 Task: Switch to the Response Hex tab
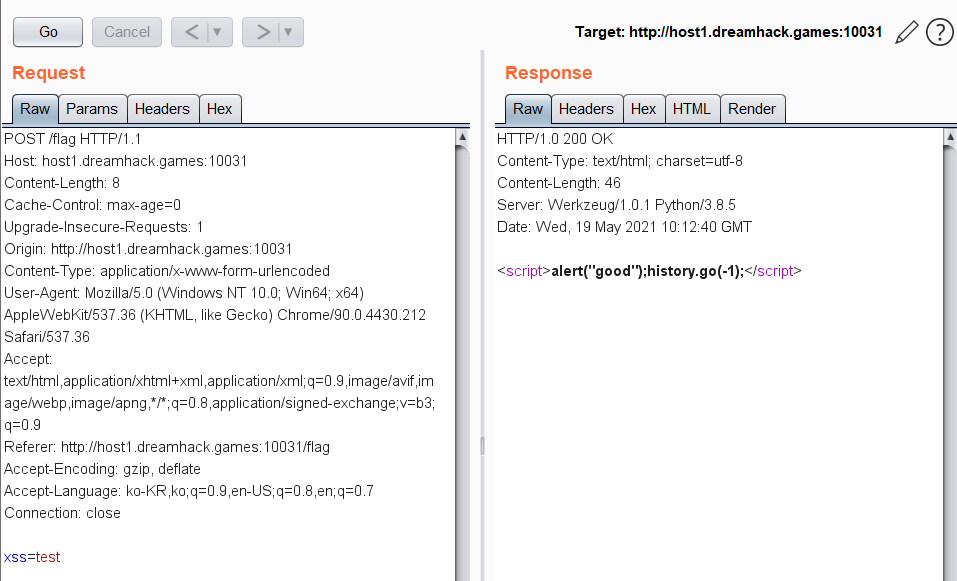point(643,109)
